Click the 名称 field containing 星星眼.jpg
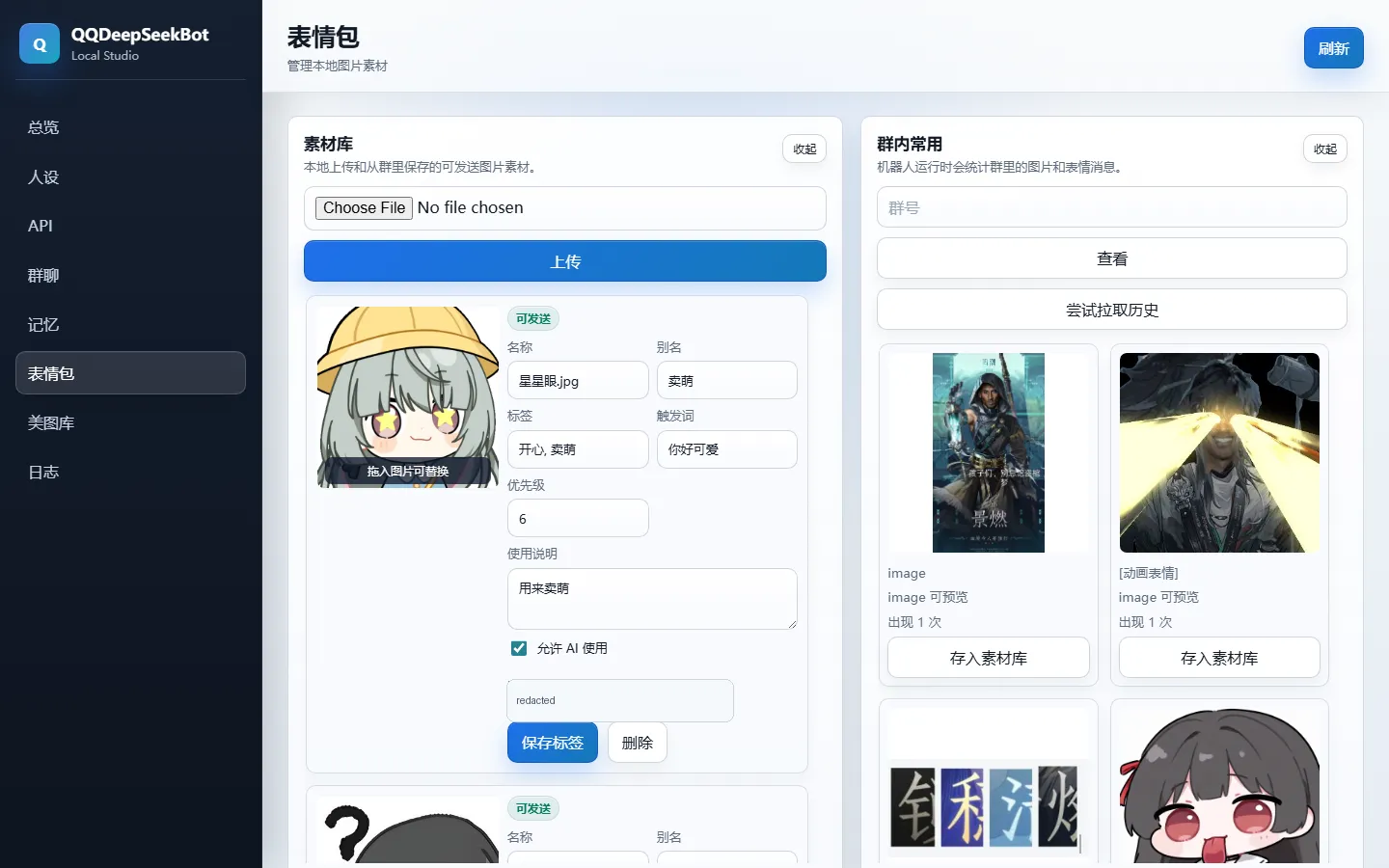This screenshot has width=1389, height=868. tap(578, 380)
